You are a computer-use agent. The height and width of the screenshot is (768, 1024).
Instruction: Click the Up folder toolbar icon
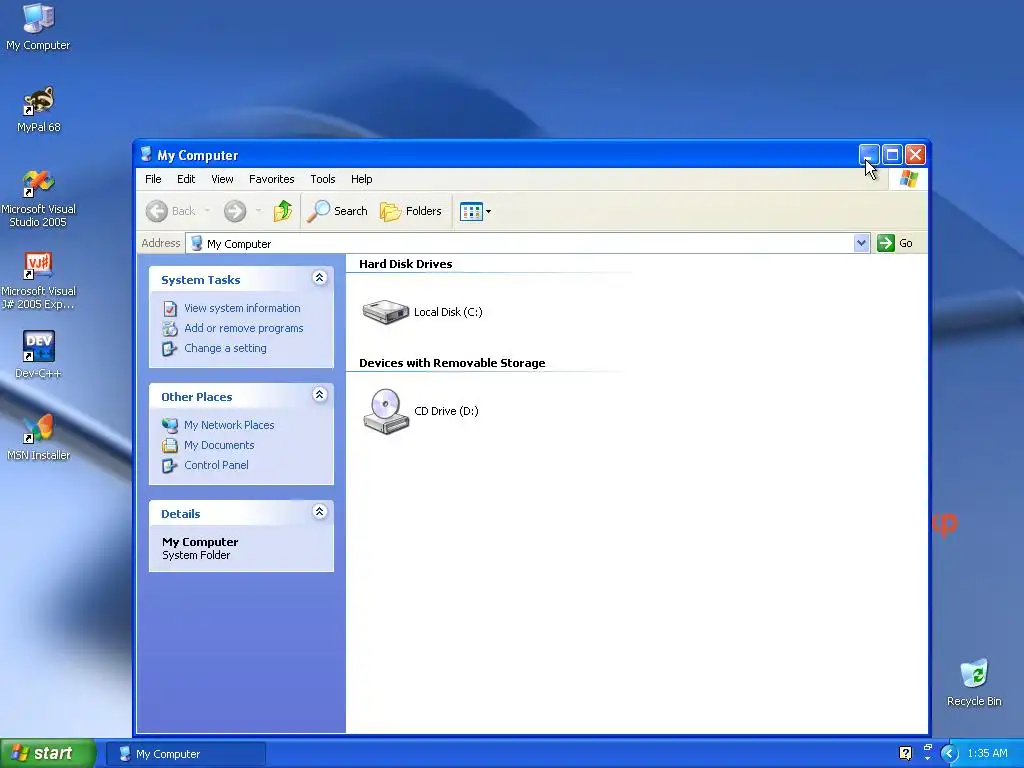[282, 211]
